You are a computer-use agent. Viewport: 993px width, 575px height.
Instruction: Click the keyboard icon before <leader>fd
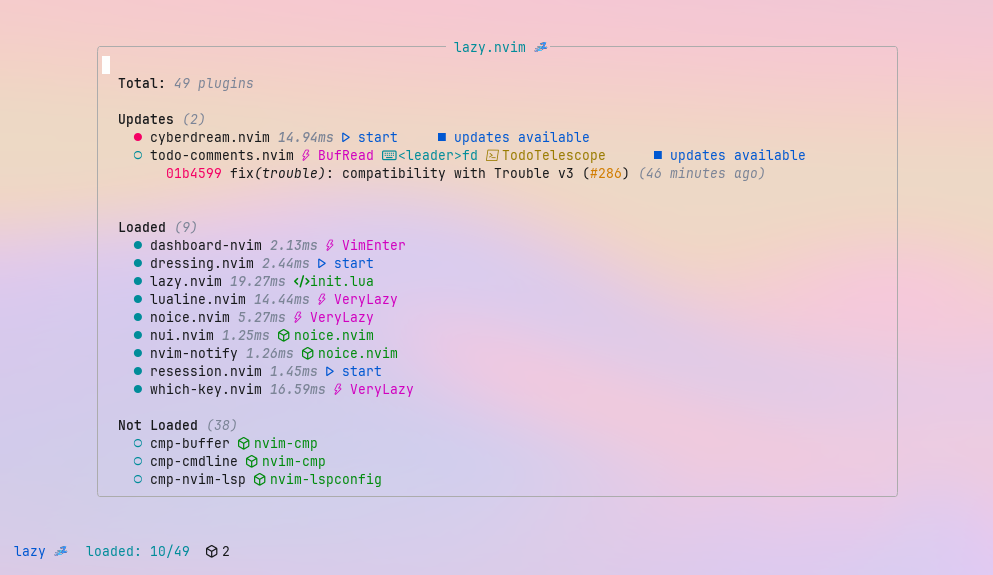point(389,155)
